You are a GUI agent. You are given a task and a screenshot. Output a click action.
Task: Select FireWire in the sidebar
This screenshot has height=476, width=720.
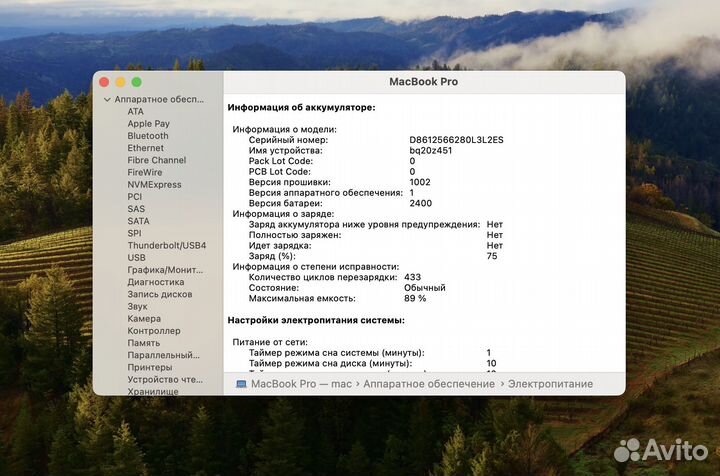[145, 172]
